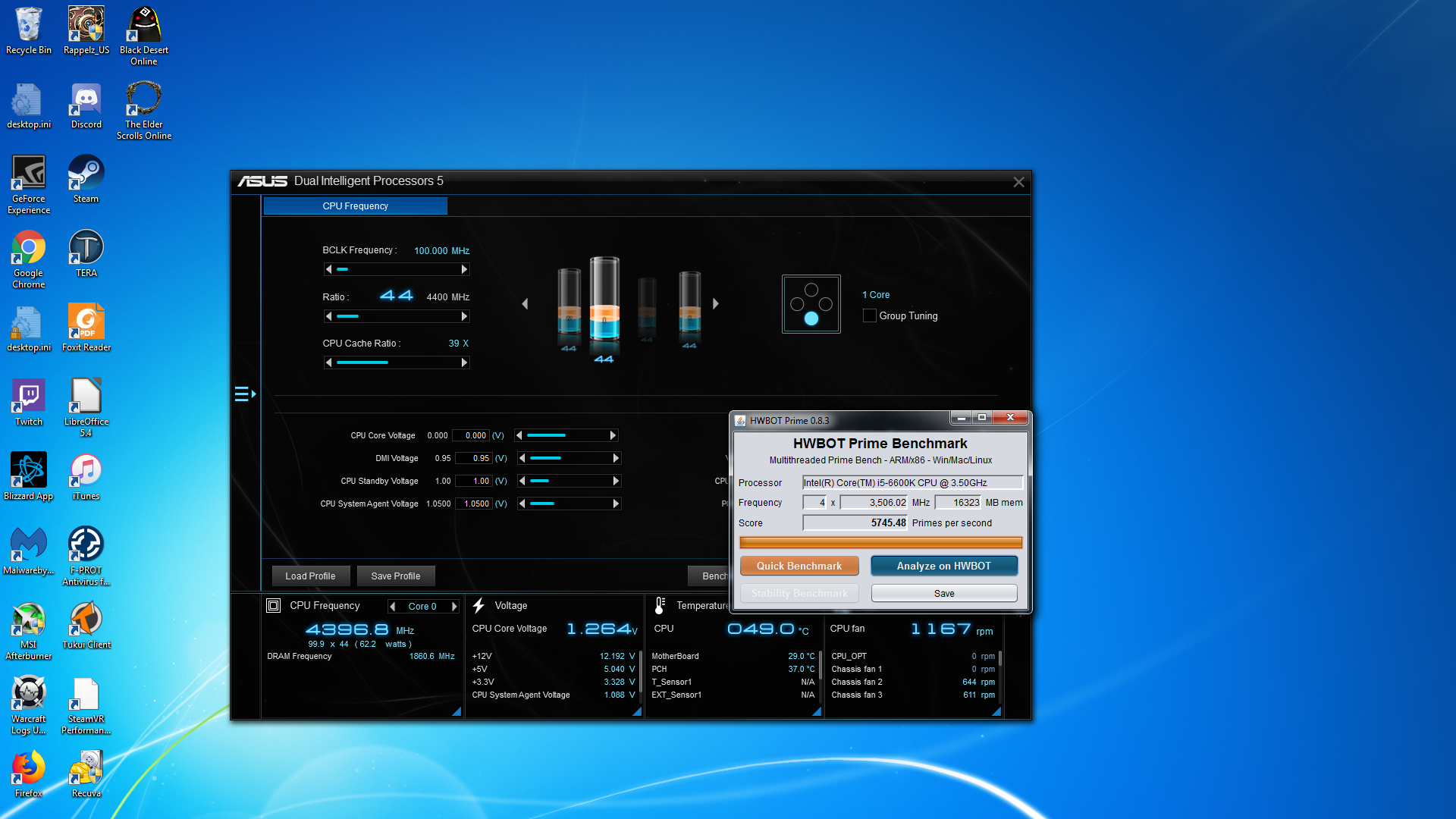The width and height of the screenshot is (1456, 819).
Task: Open Google Chrome shortcut
Action: pyautogui.click(x=29, y=259)
